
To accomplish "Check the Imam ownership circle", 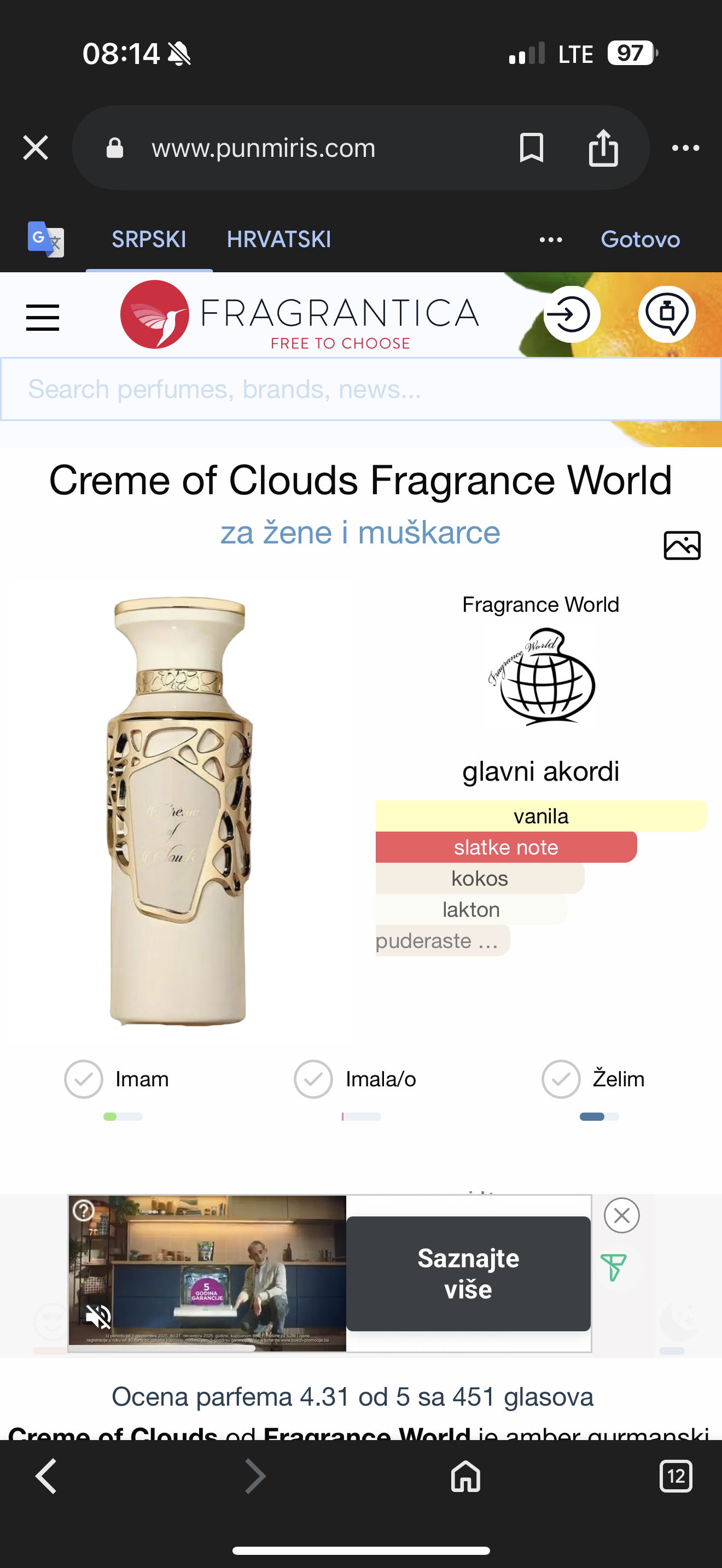I will 83,1079.
